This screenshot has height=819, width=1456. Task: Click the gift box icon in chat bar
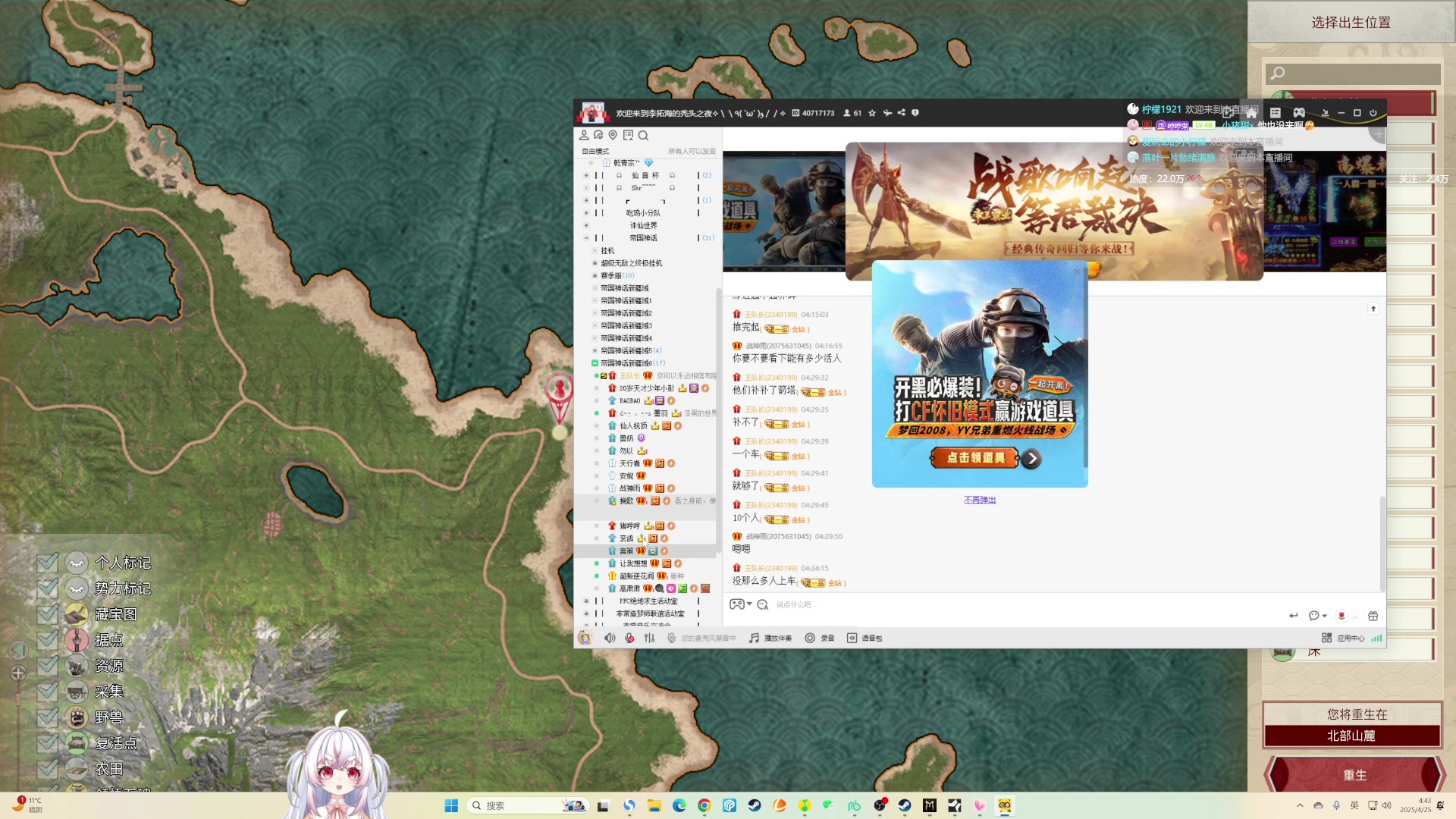point(1373,616)
